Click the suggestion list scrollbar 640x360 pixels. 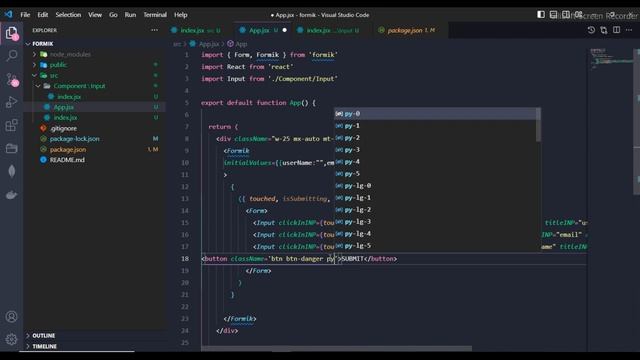pos(538,125)
